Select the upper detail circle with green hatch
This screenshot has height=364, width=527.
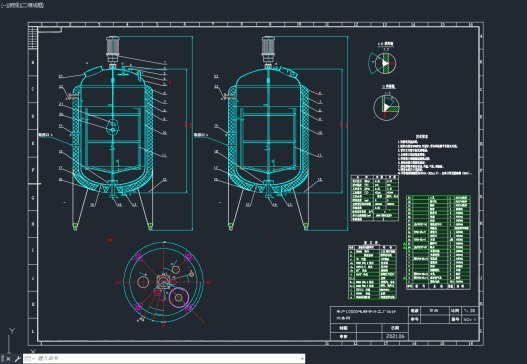click(385, 63)
